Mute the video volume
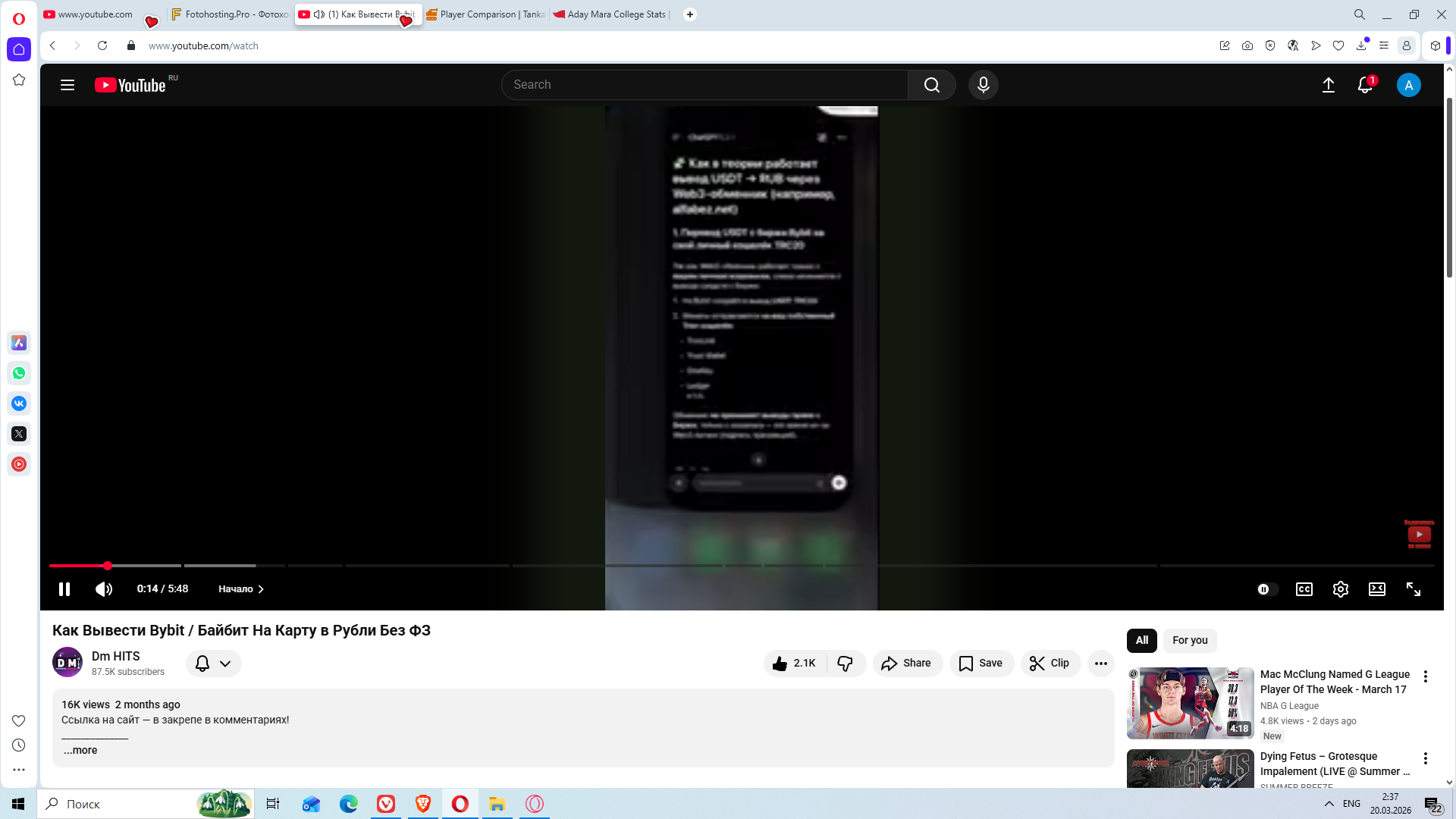The height and width of the screenshot is (819, 1456). [x=104, y=589]
